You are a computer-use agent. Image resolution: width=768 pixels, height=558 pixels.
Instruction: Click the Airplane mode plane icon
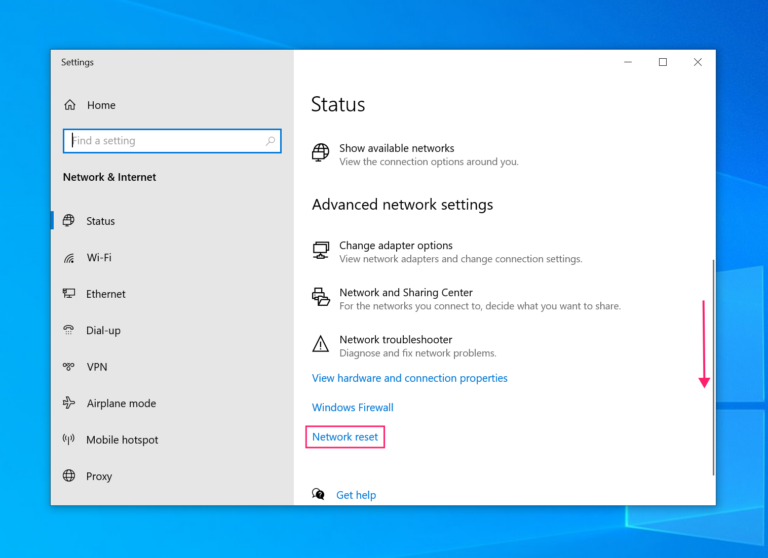pyautogui.click(x=69, y=403)
